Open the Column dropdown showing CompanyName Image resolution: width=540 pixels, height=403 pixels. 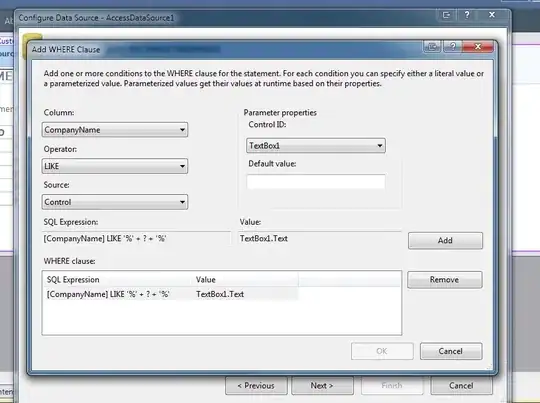115,130
